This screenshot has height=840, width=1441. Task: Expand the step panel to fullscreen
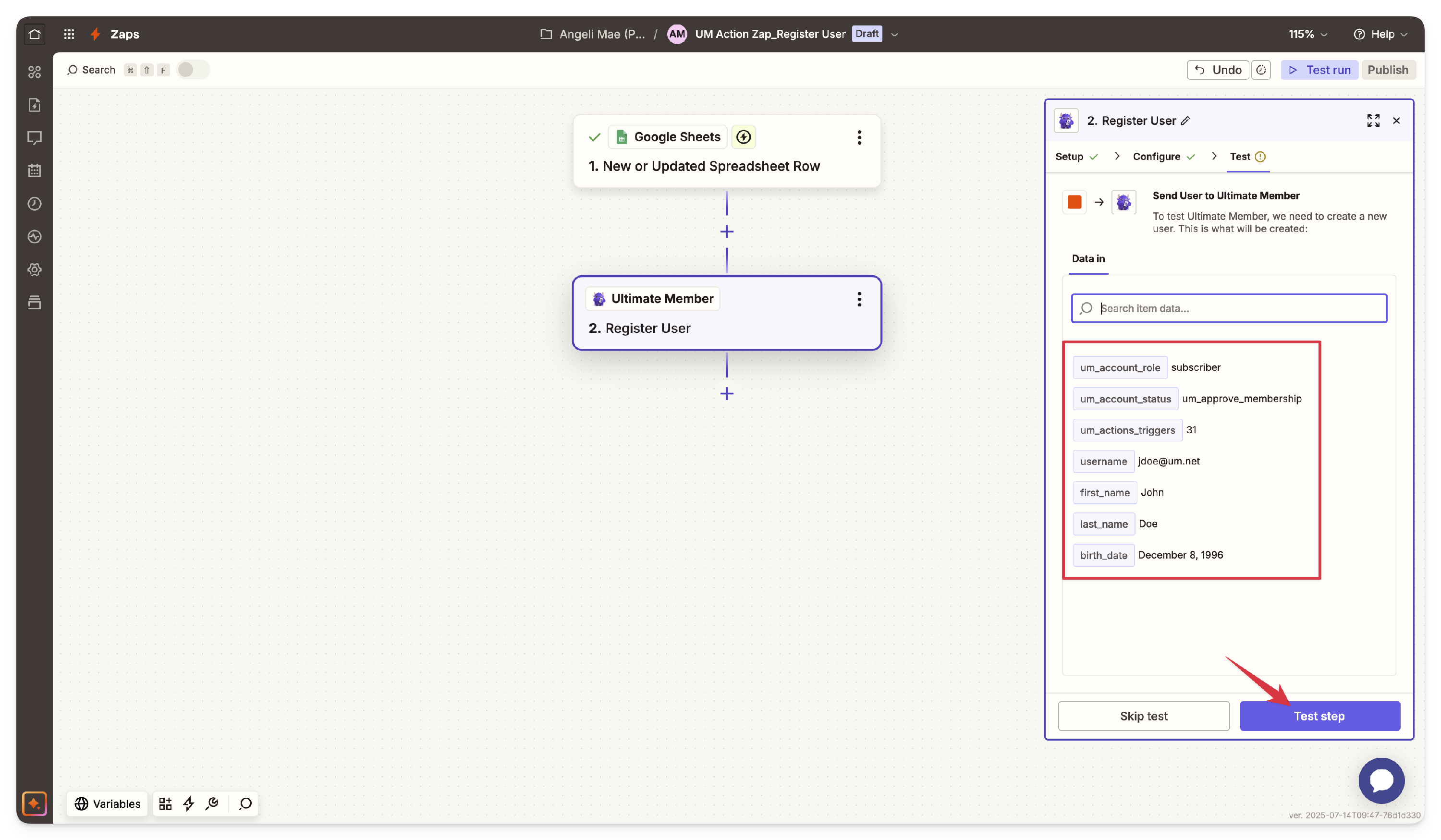pos(1373,121)
